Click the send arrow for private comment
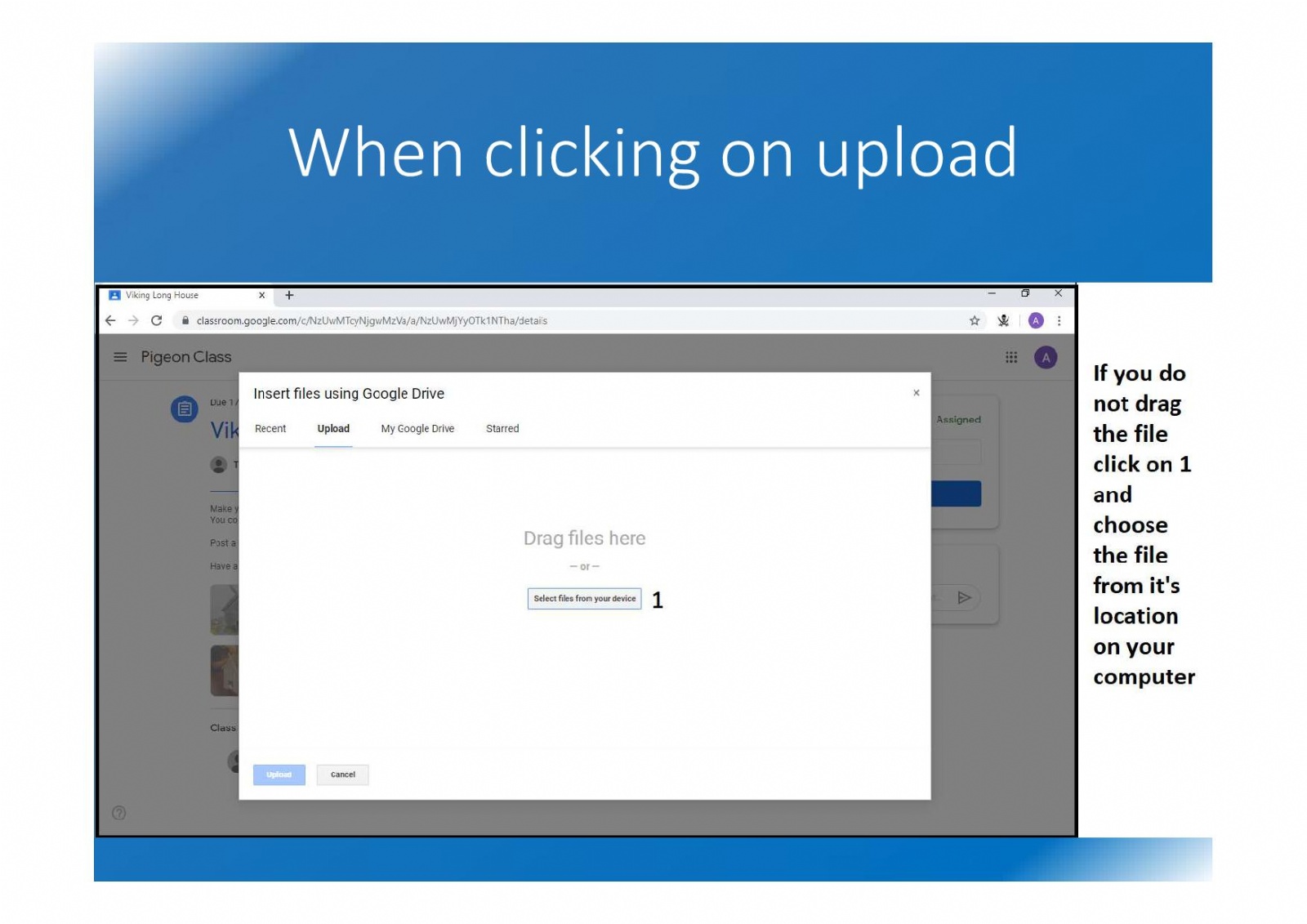The image size is (1307, 924). pos(964,597)
